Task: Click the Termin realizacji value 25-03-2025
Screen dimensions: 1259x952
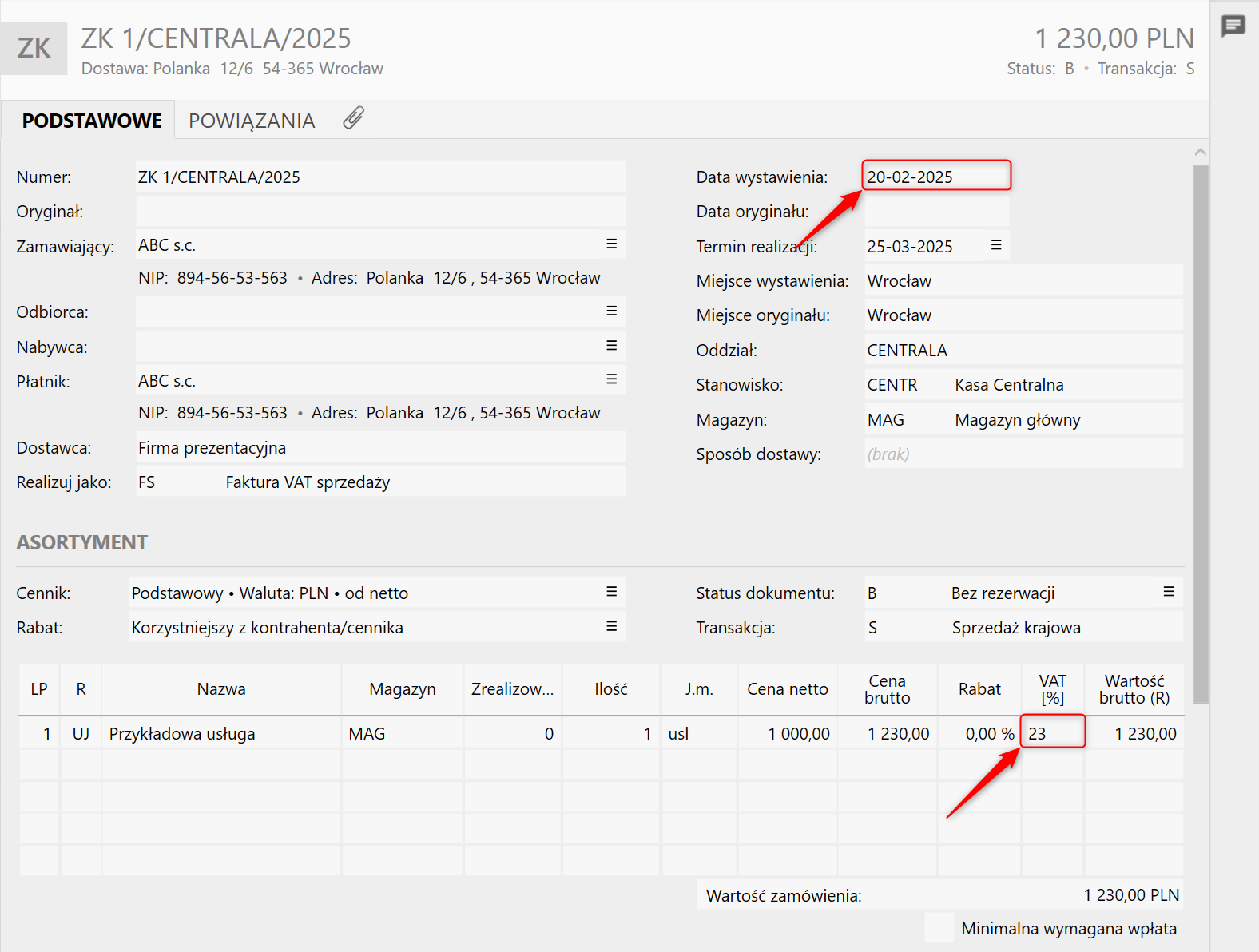Action: pyautogui.click(x=910, y=246)
